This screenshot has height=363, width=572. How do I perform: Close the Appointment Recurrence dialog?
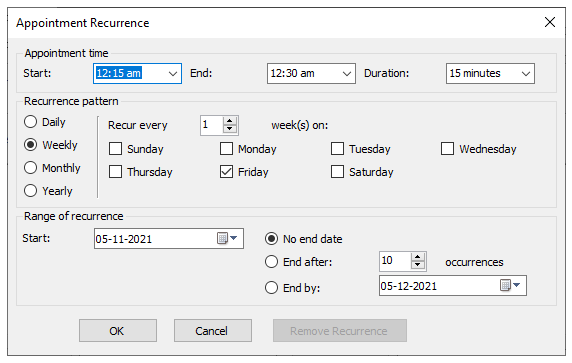[550, 22]
